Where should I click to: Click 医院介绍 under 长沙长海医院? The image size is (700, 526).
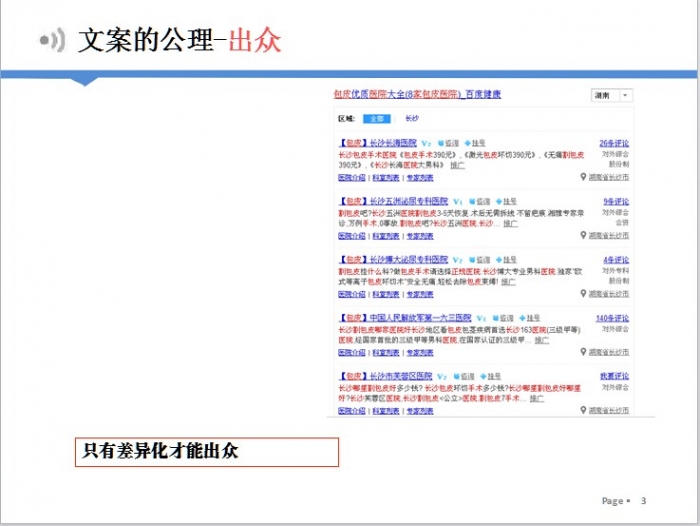352,178
